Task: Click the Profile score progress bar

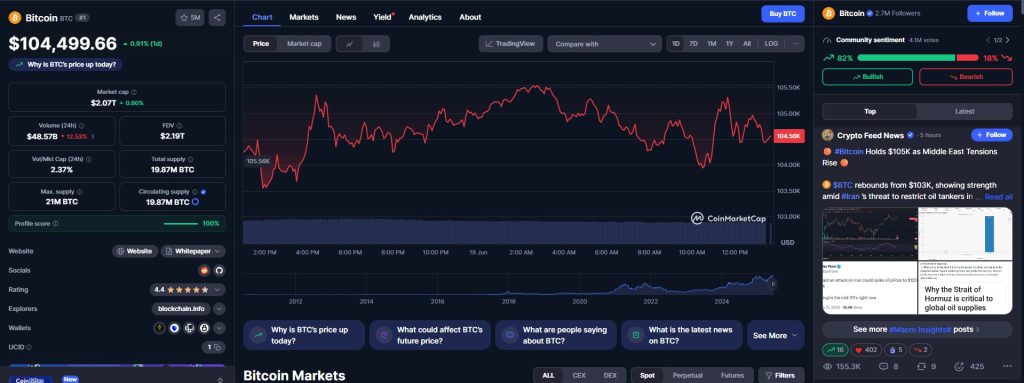Action: (x=181, y=224)
